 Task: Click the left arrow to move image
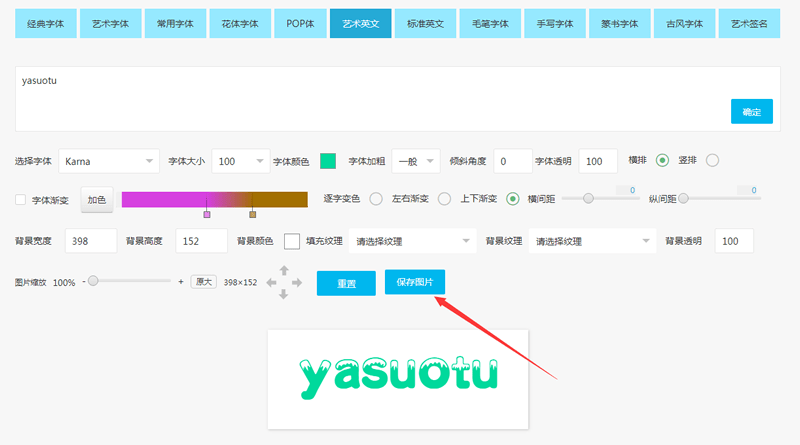[x=271, y=282]
